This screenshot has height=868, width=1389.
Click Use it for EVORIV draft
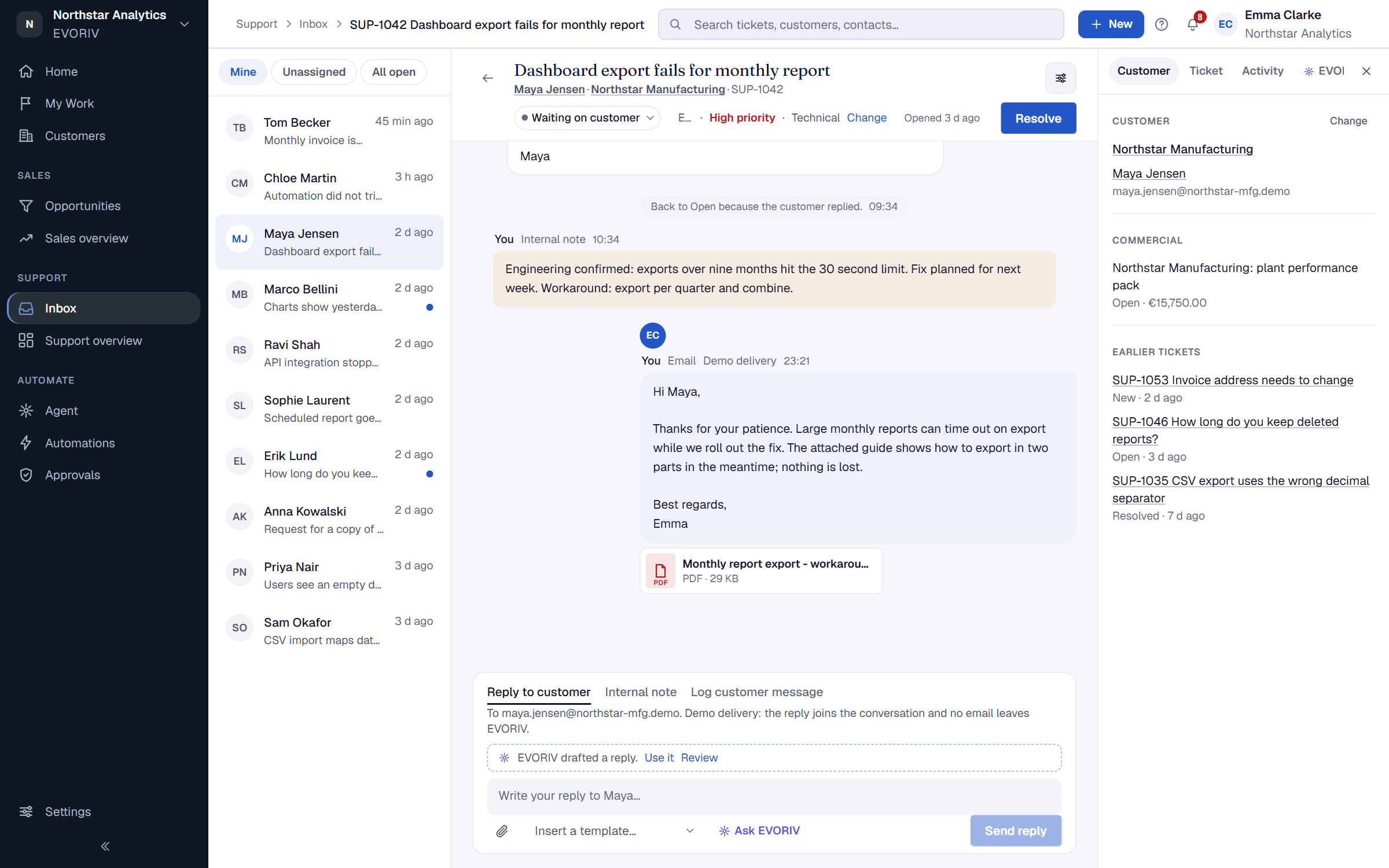pos(659,757)
